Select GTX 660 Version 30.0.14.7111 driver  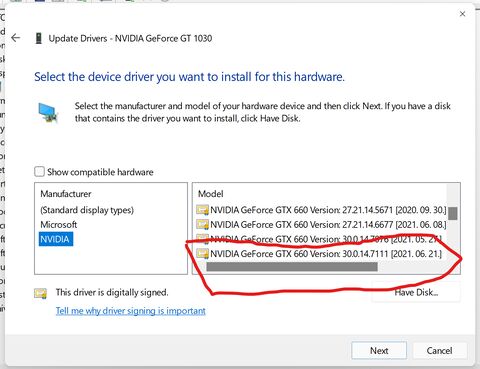click(319, 254)
